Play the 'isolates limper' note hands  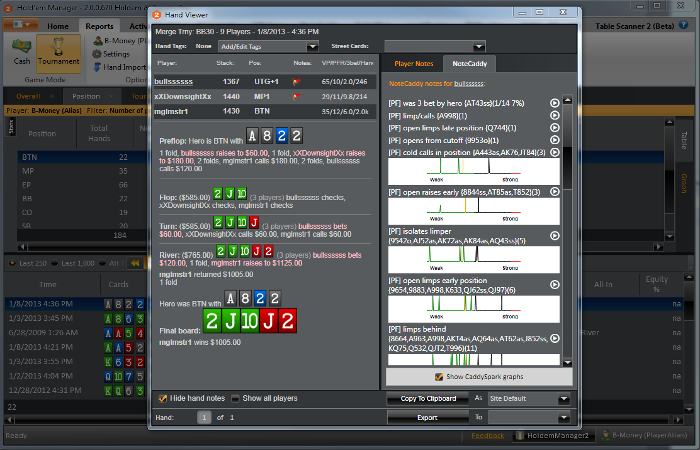(555, 237)
